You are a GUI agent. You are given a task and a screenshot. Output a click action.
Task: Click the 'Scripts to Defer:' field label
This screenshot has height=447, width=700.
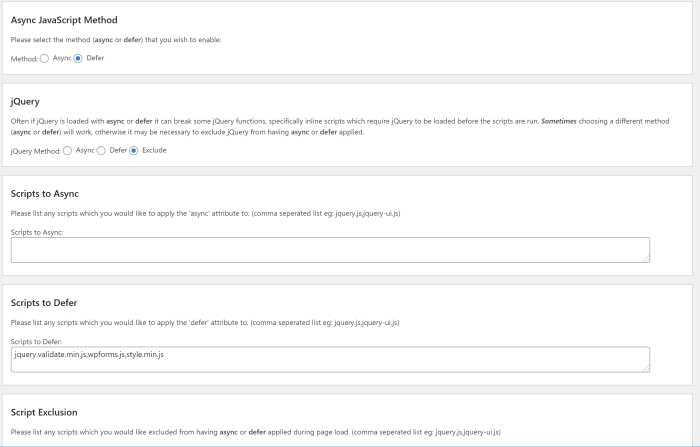tap(36, 342)
